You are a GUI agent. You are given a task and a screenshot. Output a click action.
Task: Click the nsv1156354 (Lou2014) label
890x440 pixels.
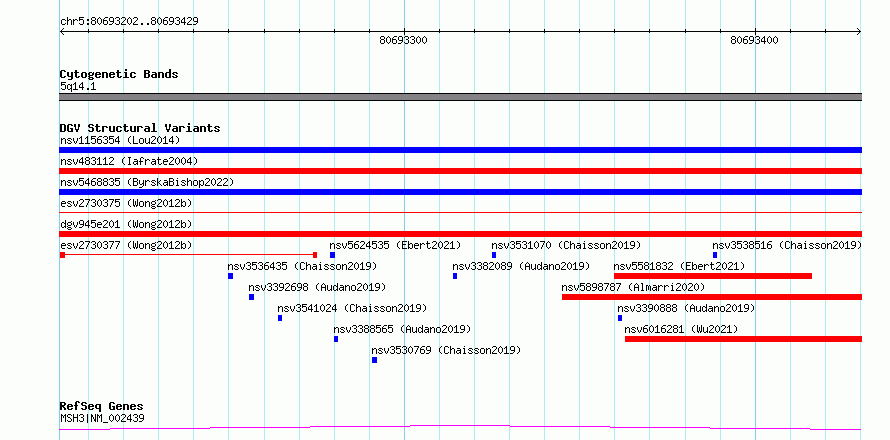coord(120,140)
